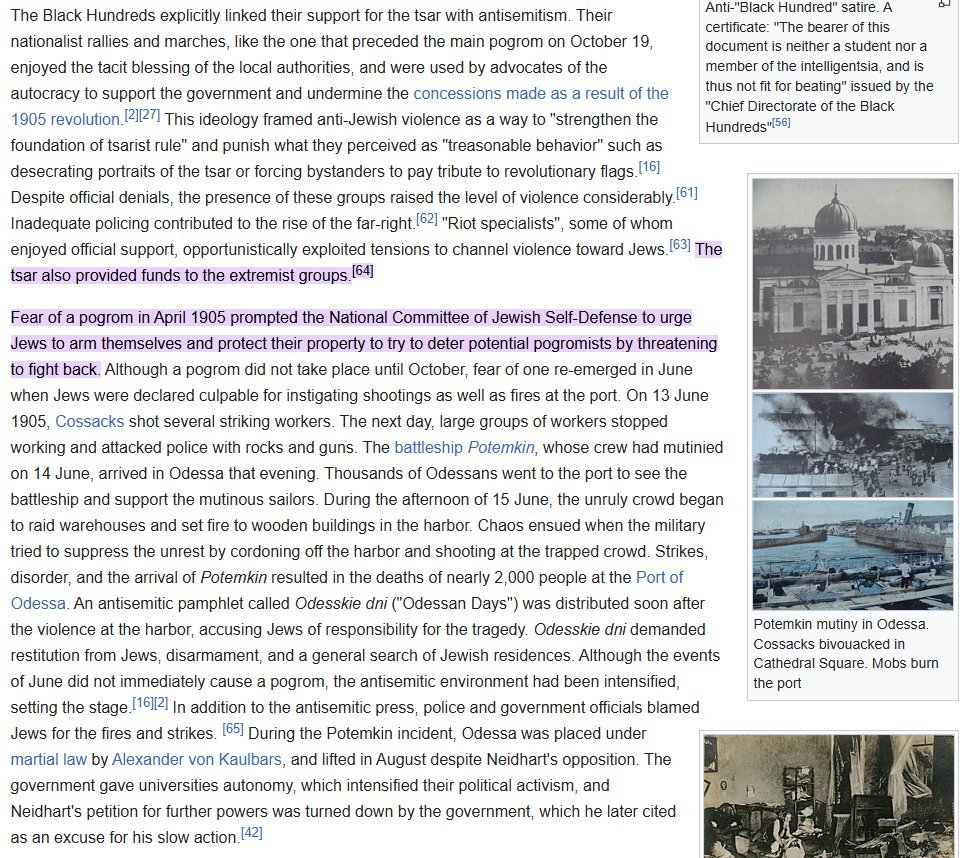Screen dimensions: 966x858
Task: Follow the Cossacks link
Action: 89,421
